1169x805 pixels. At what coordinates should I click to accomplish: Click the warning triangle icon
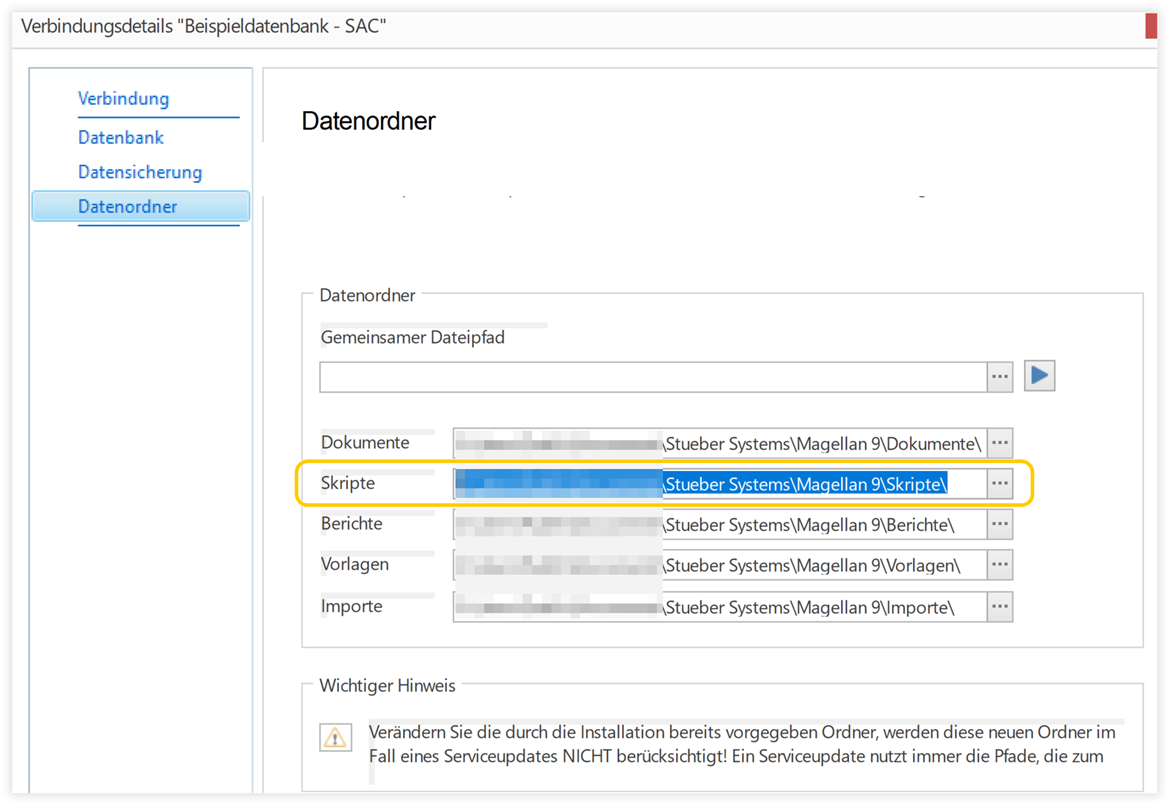coord(334,738)
